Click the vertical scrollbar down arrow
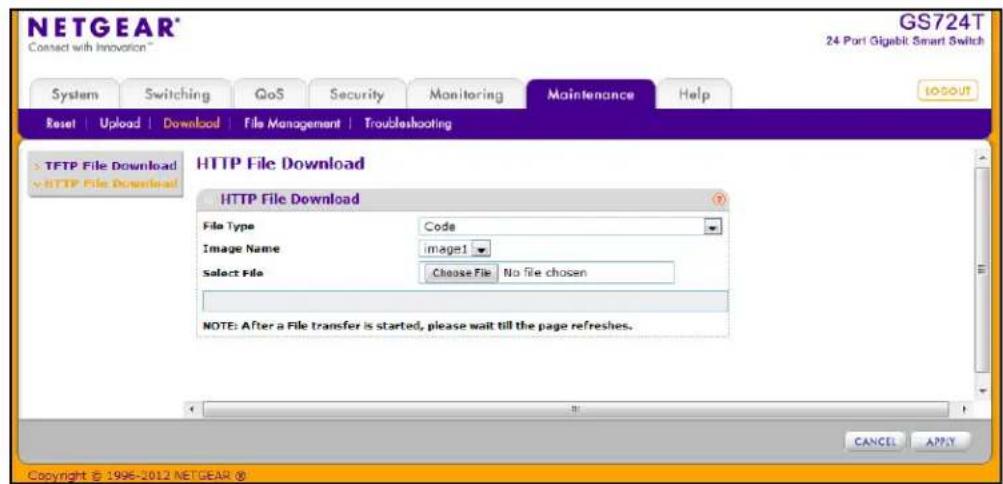Viewport: 1003px width, 484px height. 983,390
